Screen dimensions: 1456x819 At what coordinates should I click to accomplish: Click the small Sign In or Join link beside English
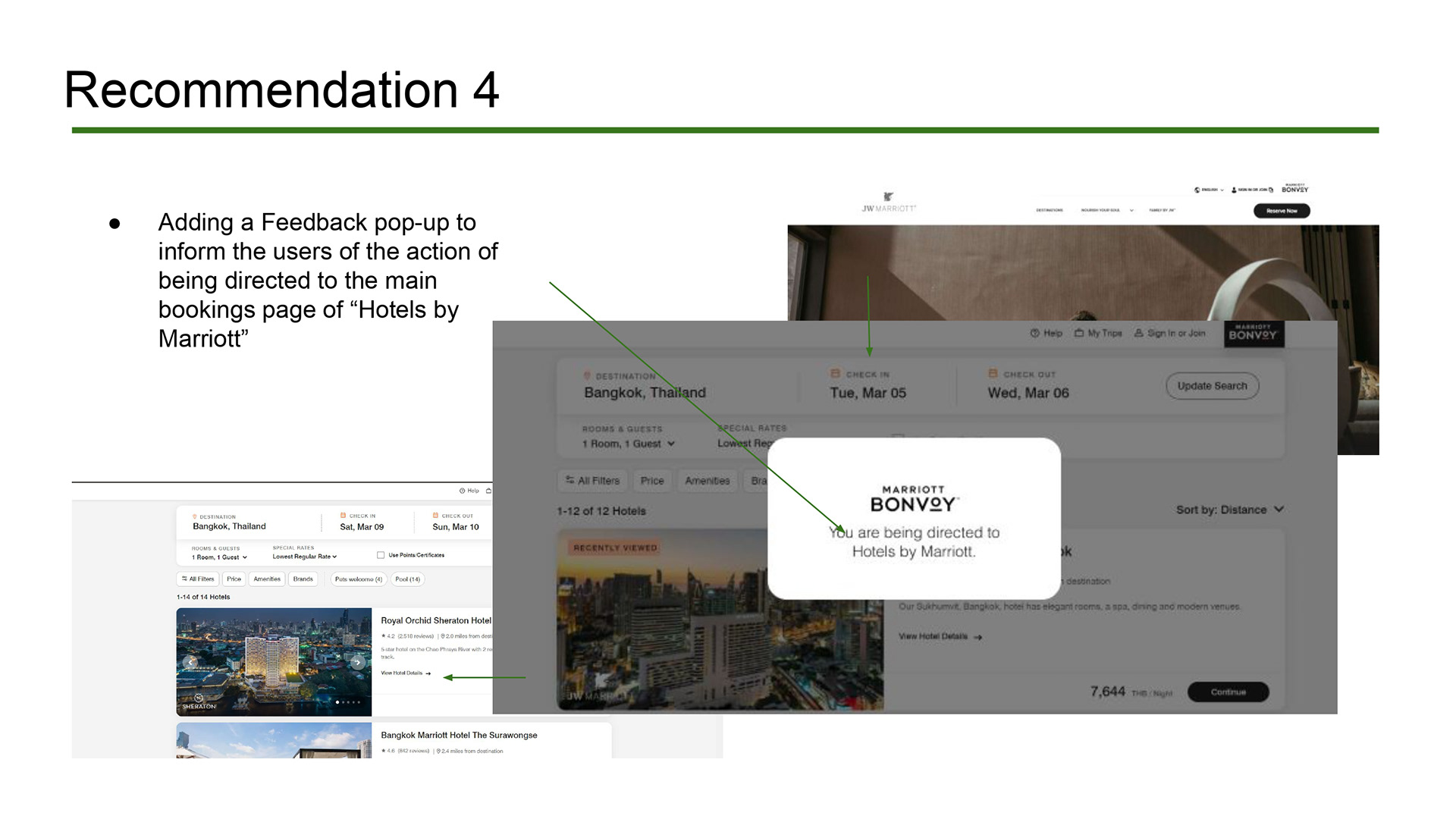[1252, 190]
